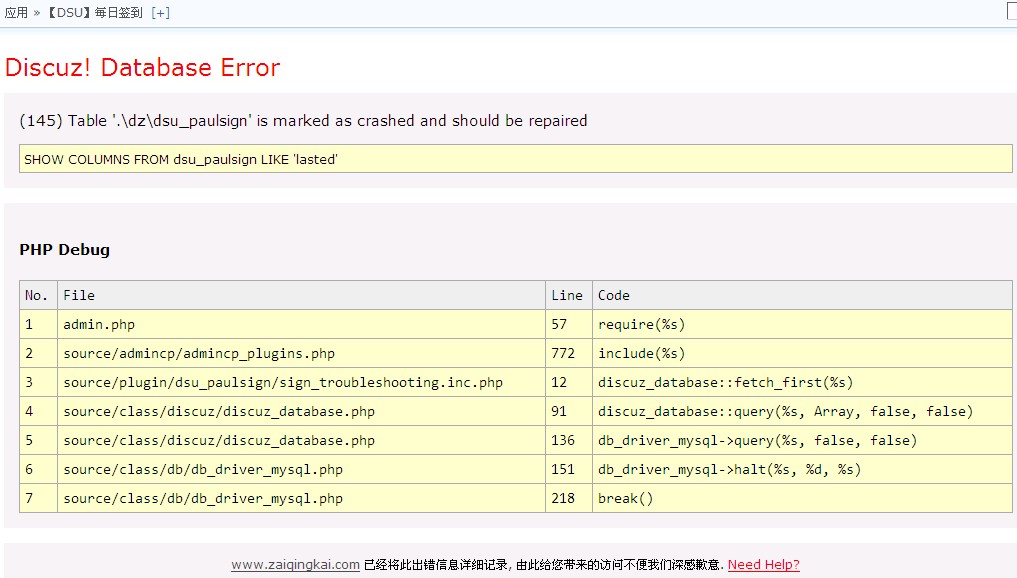Image resolution: width=1017 pixels, height=578 pixels.
Task: Open the www.zaiqingkai.com link
Action: (x=295, y=564)
